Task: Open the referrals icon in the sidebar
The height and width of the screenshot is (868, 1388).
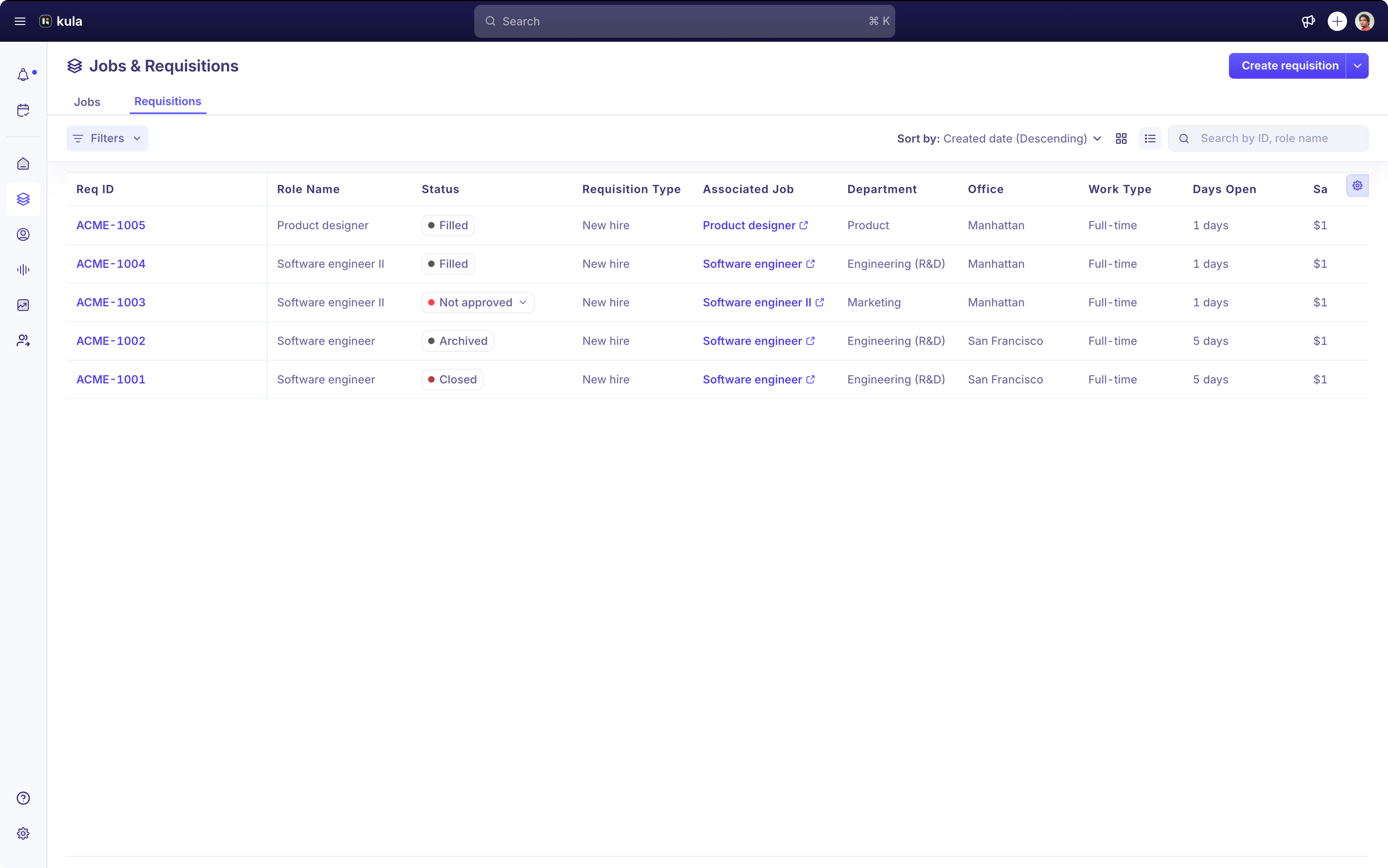Action: coord(24,340)
